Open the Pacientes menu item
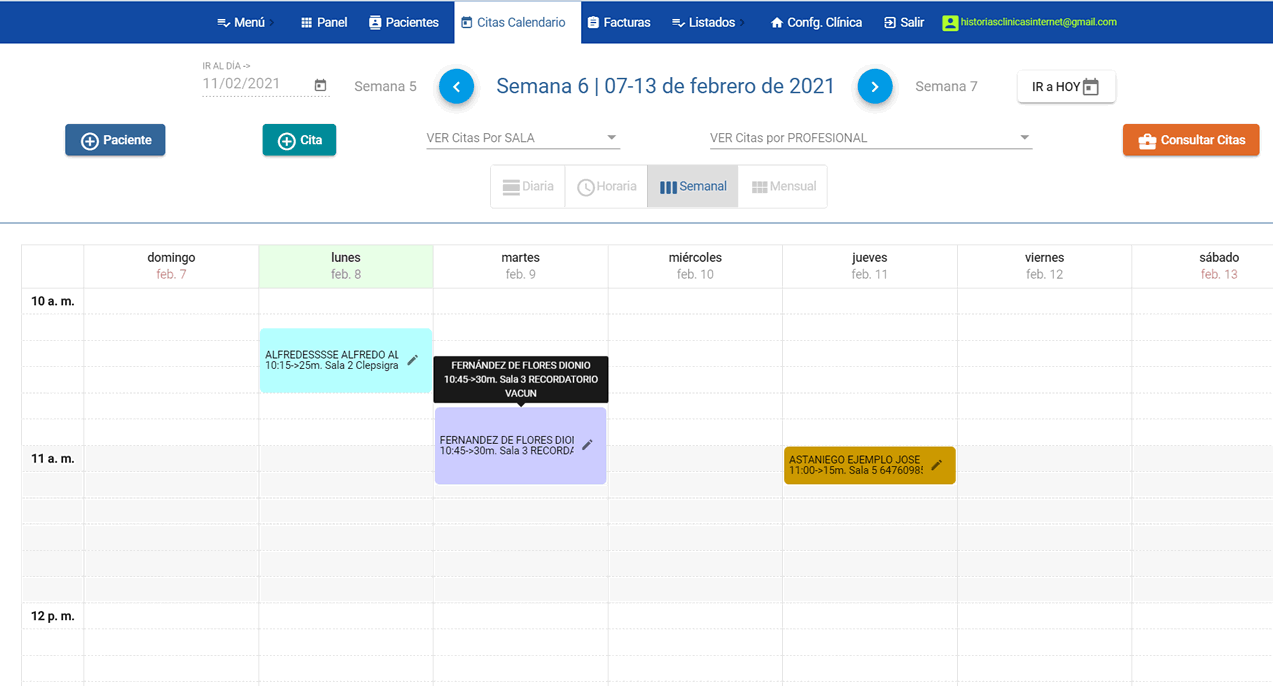The image size is (1273, 686). click(x=403, y=22)
